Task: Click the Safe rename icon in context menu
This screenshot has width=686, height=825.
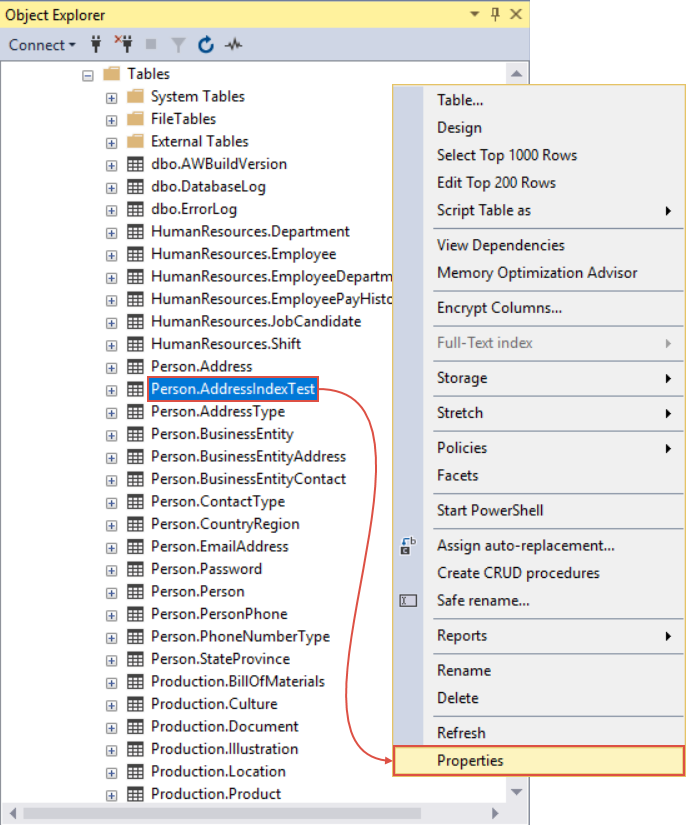Action: pyautogui.click(x=408, y=600)
